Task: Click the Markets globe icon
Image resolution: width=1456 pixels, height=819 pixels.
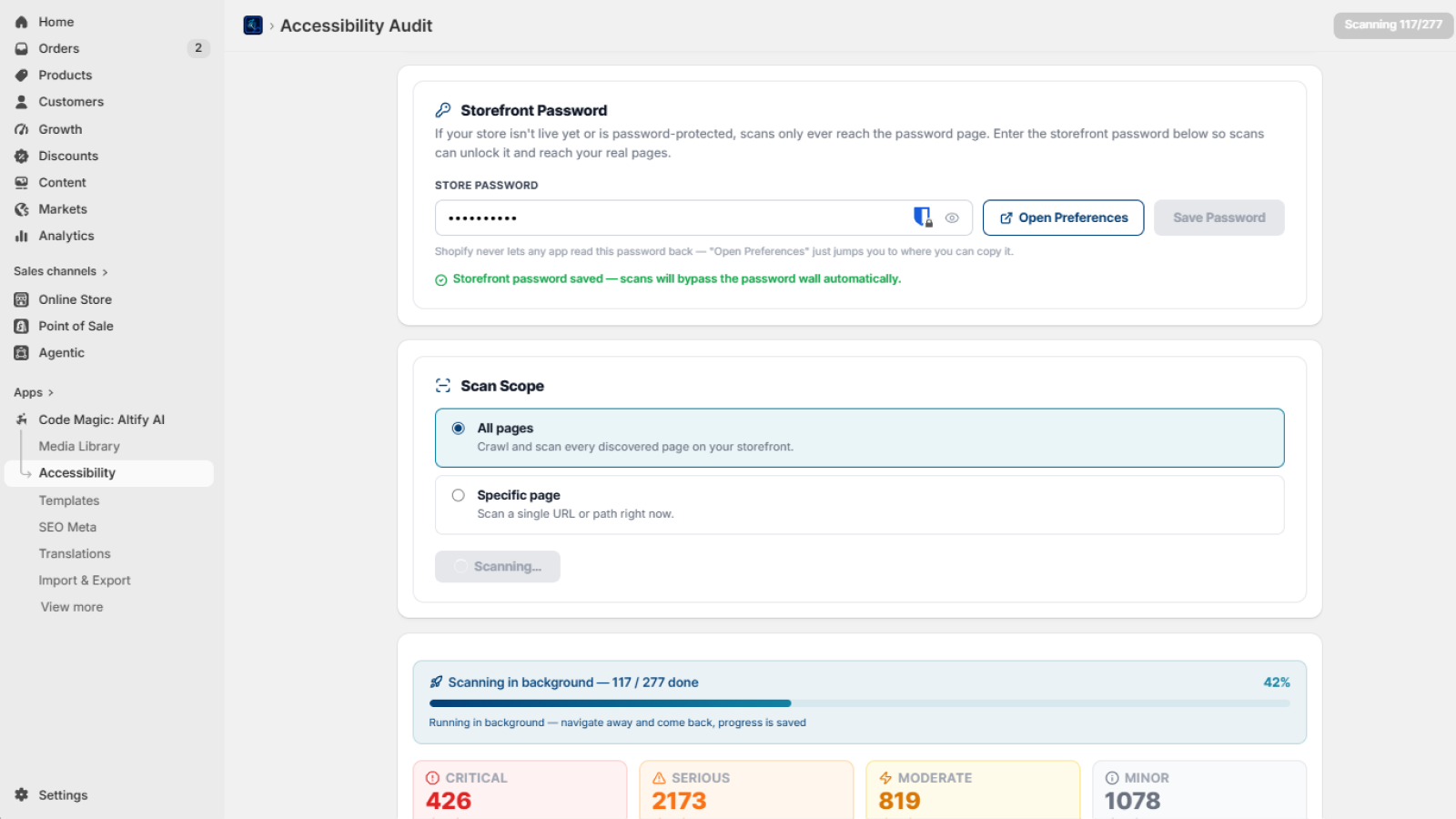Action: (x=22, y=209)
